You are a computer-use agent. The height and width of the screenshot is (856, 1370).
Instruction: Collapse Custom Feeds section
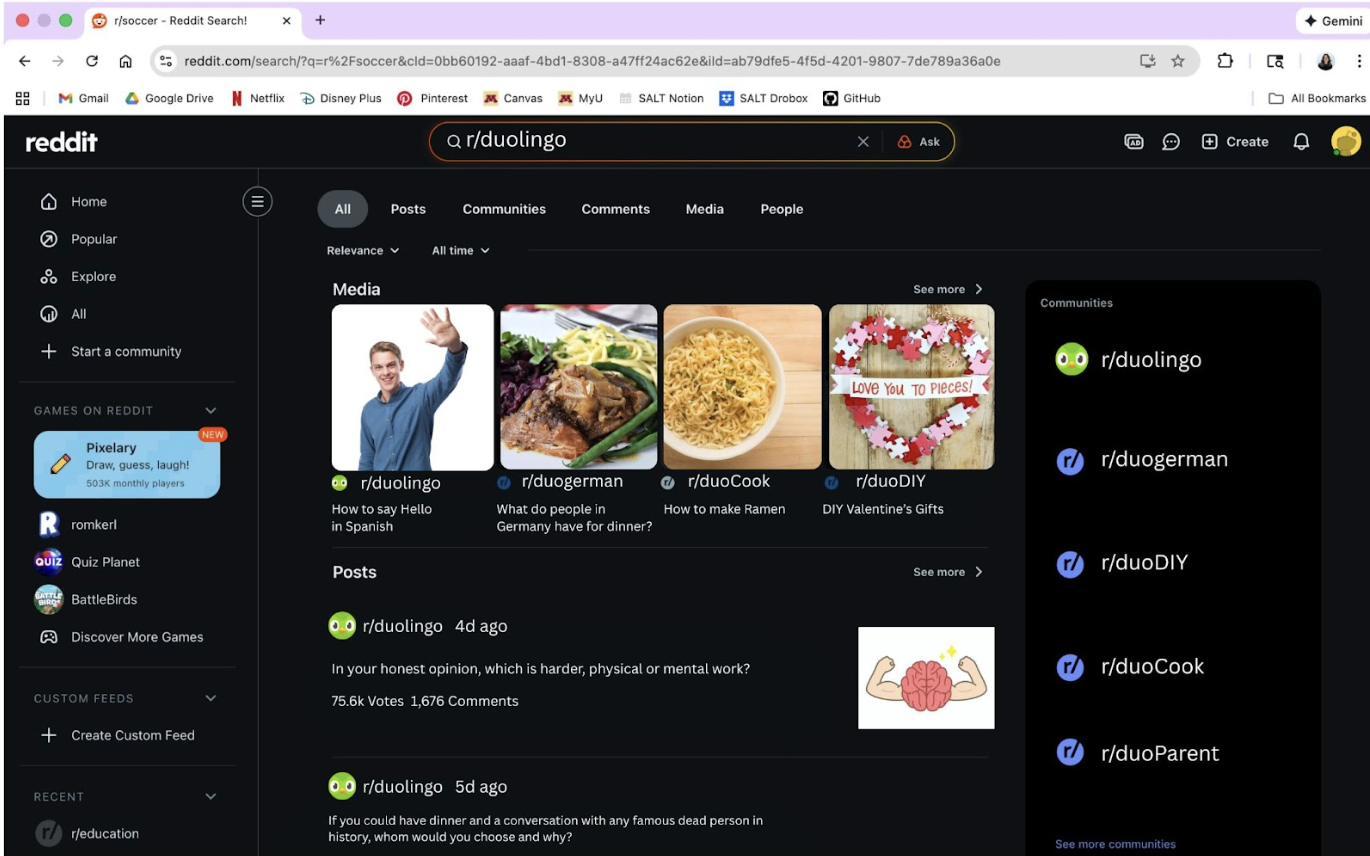211,698
